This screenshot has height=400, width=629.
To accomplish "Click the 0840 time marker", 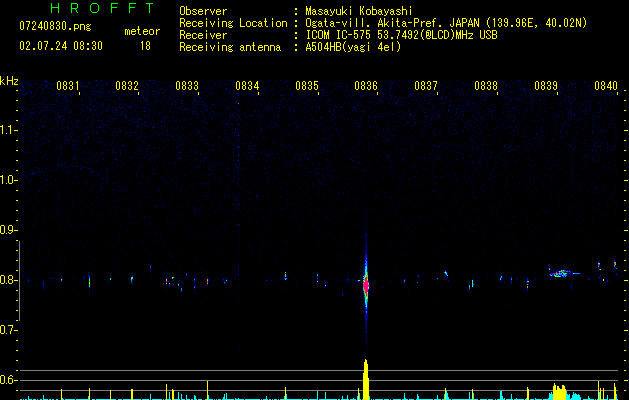I will pyautogui.click(x=606, y=86).
